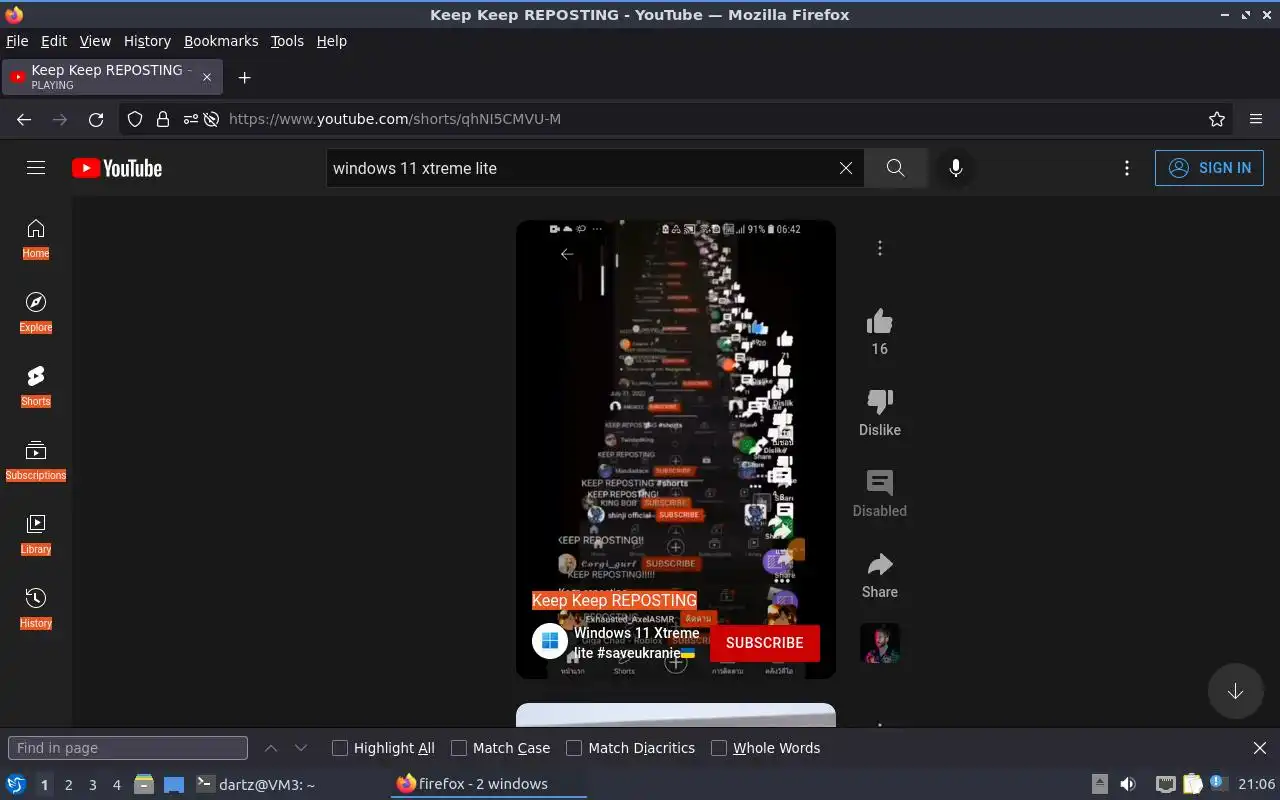Click the magnifier search button
The image size is (1280, 800).
(896, 168)
